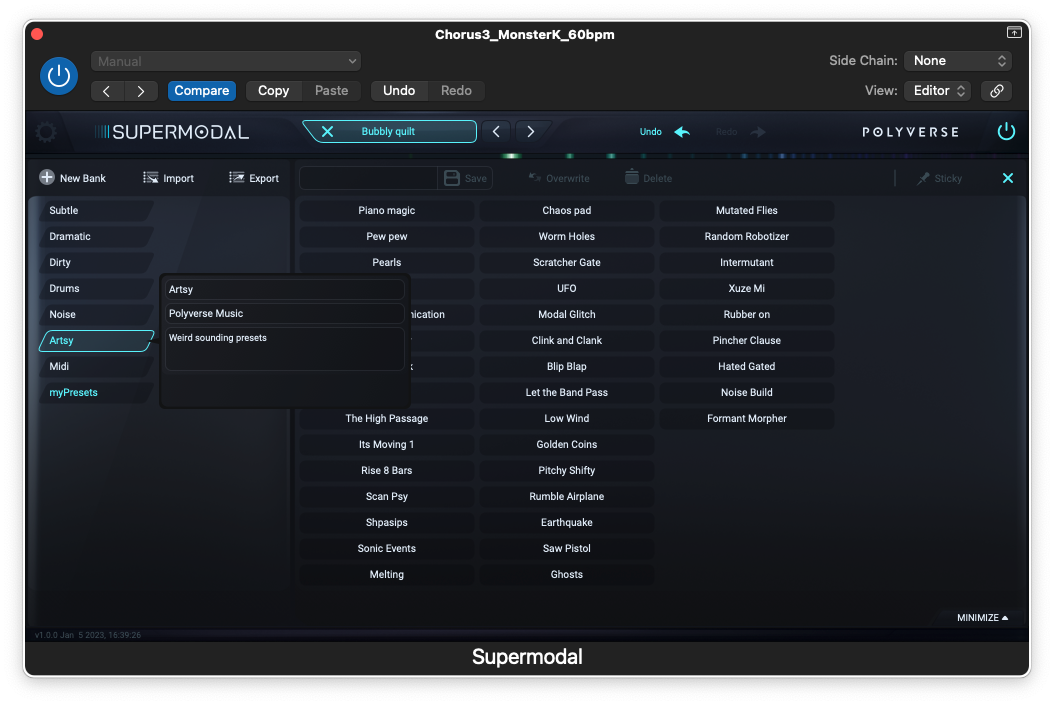Click the link icon beside View
Screen dimensions: 1054x705
[x=996, y=91]
